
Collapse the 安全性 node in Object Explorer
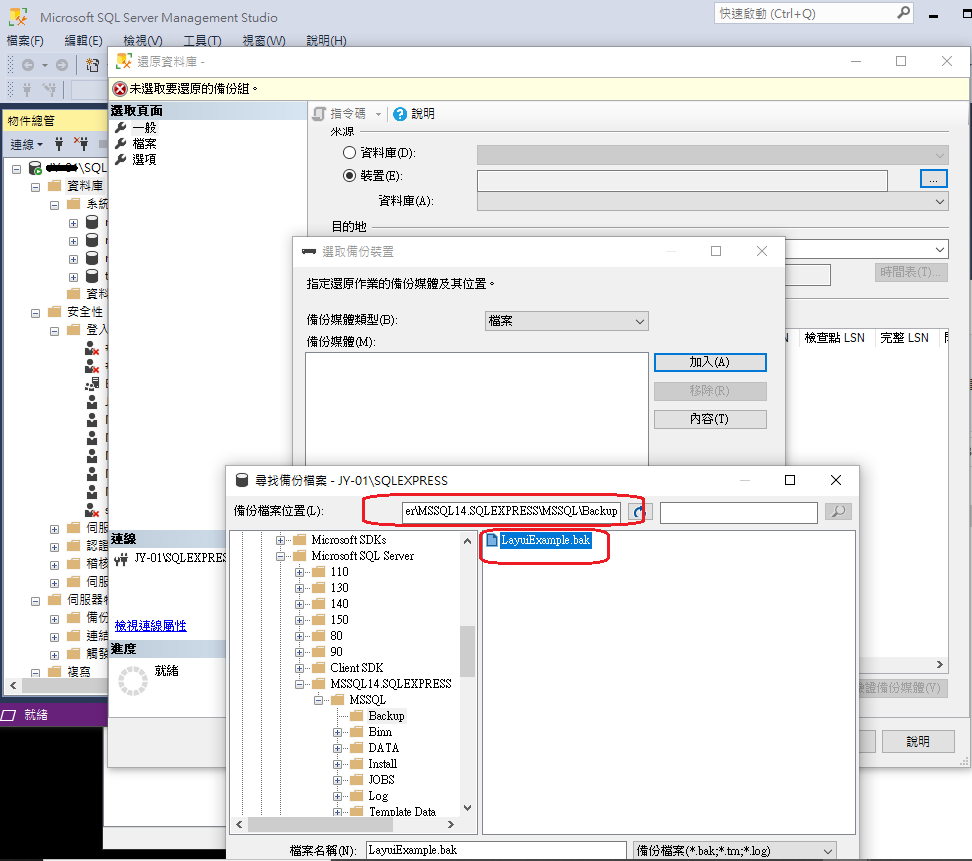click(35, 313)
